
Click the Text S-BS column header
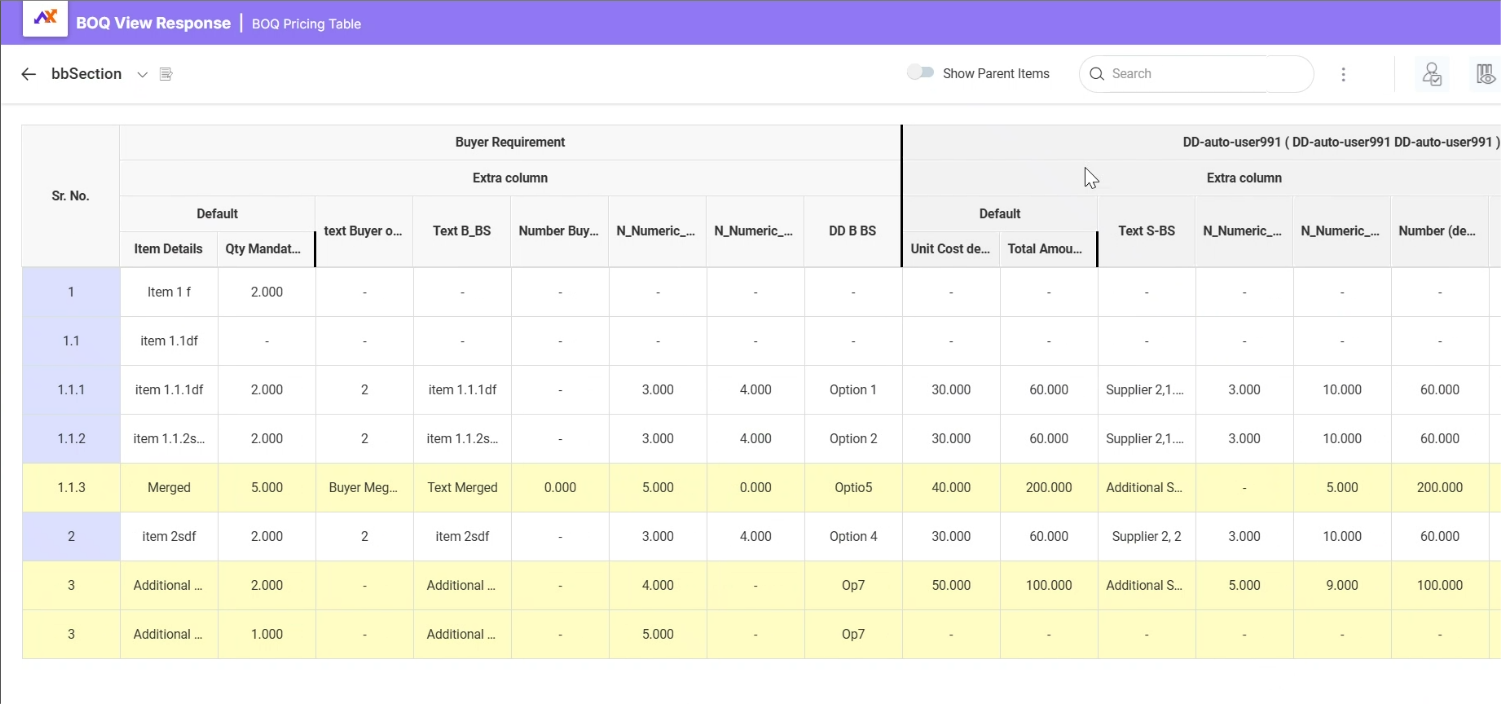[x=1146, y=231]
